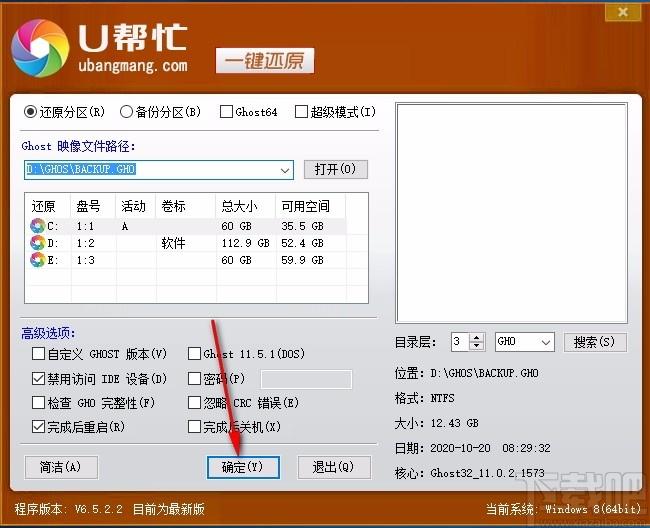Click the 格式 NTFS info line

[x=424, y=398]
